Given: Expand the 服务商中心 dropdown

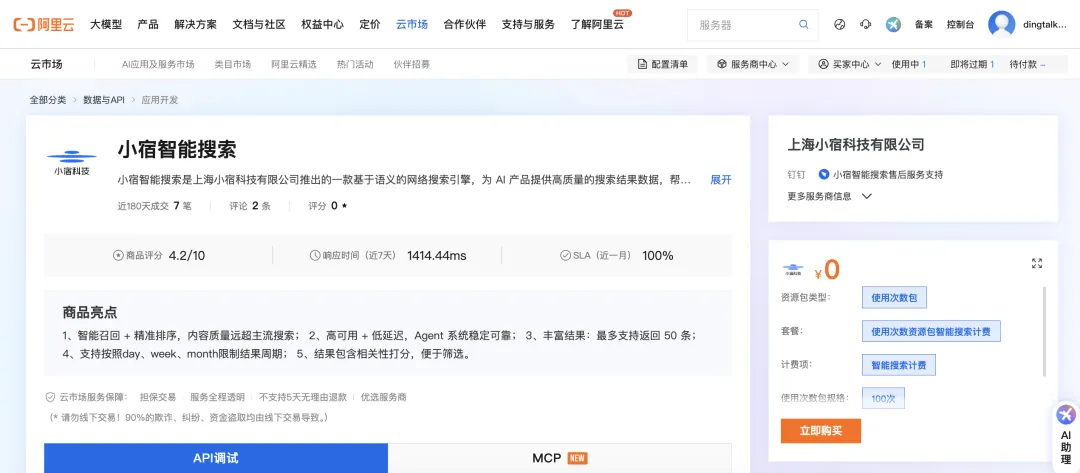Looking at the screenshot, I should (785, 64).
